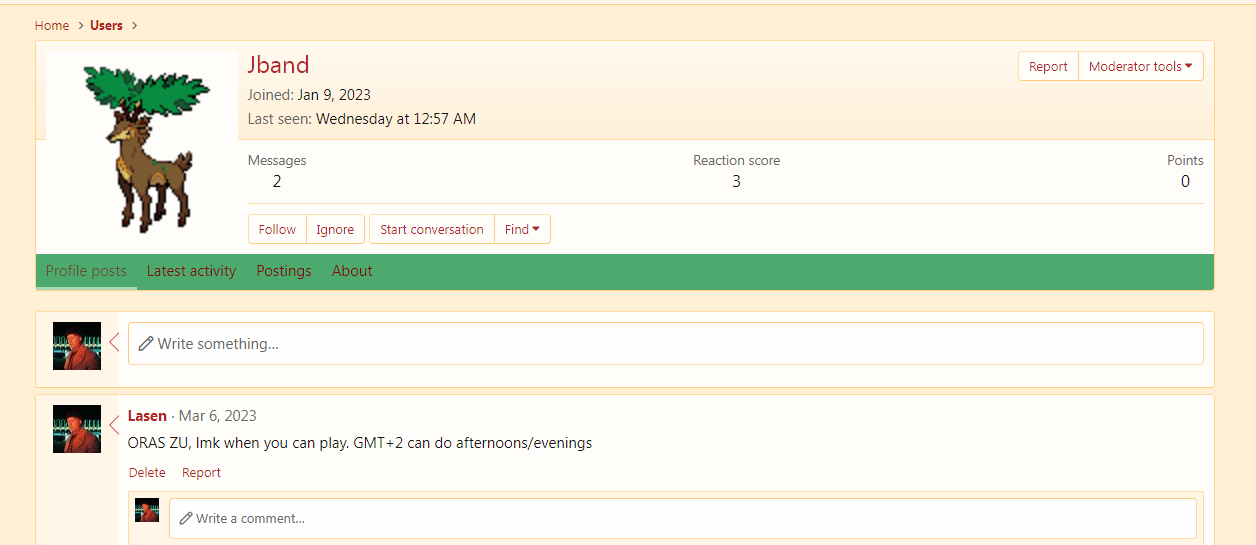Click your avatar beside Write something box
The width and height of the screenshot is (1256, 545).
77,346
